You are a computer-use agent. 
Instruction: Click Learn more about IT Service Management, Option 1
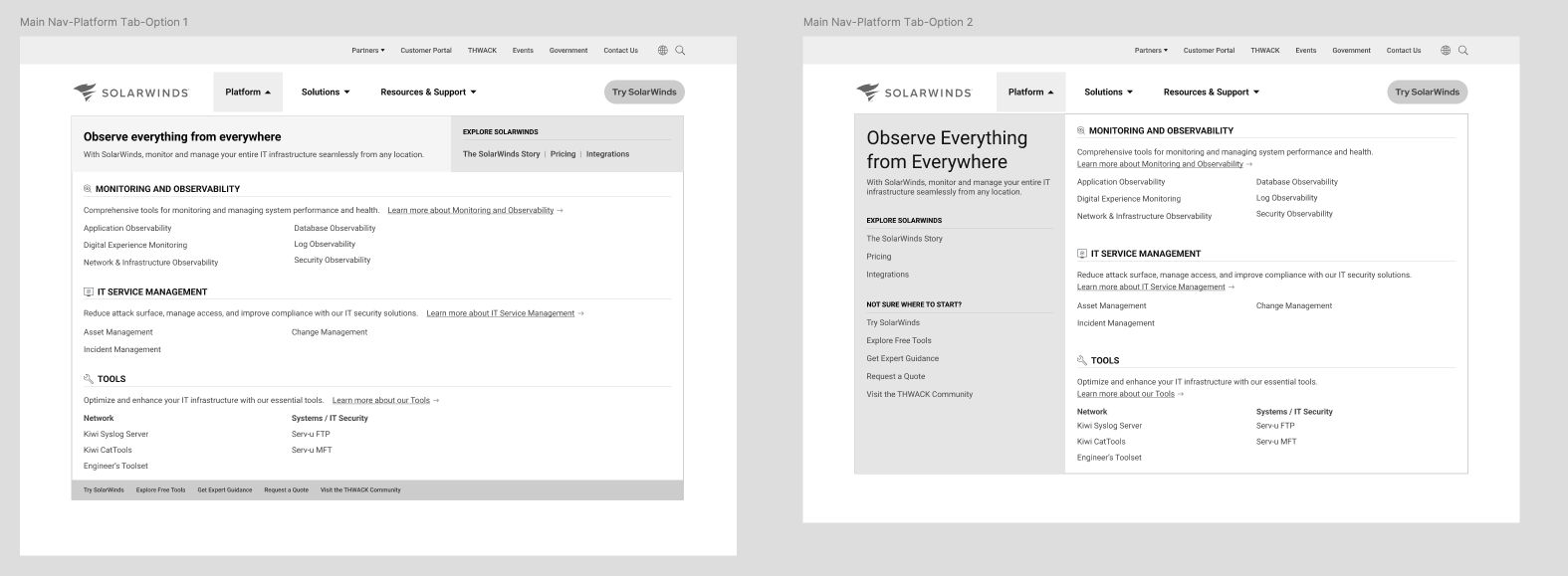(x=505, y=313)
